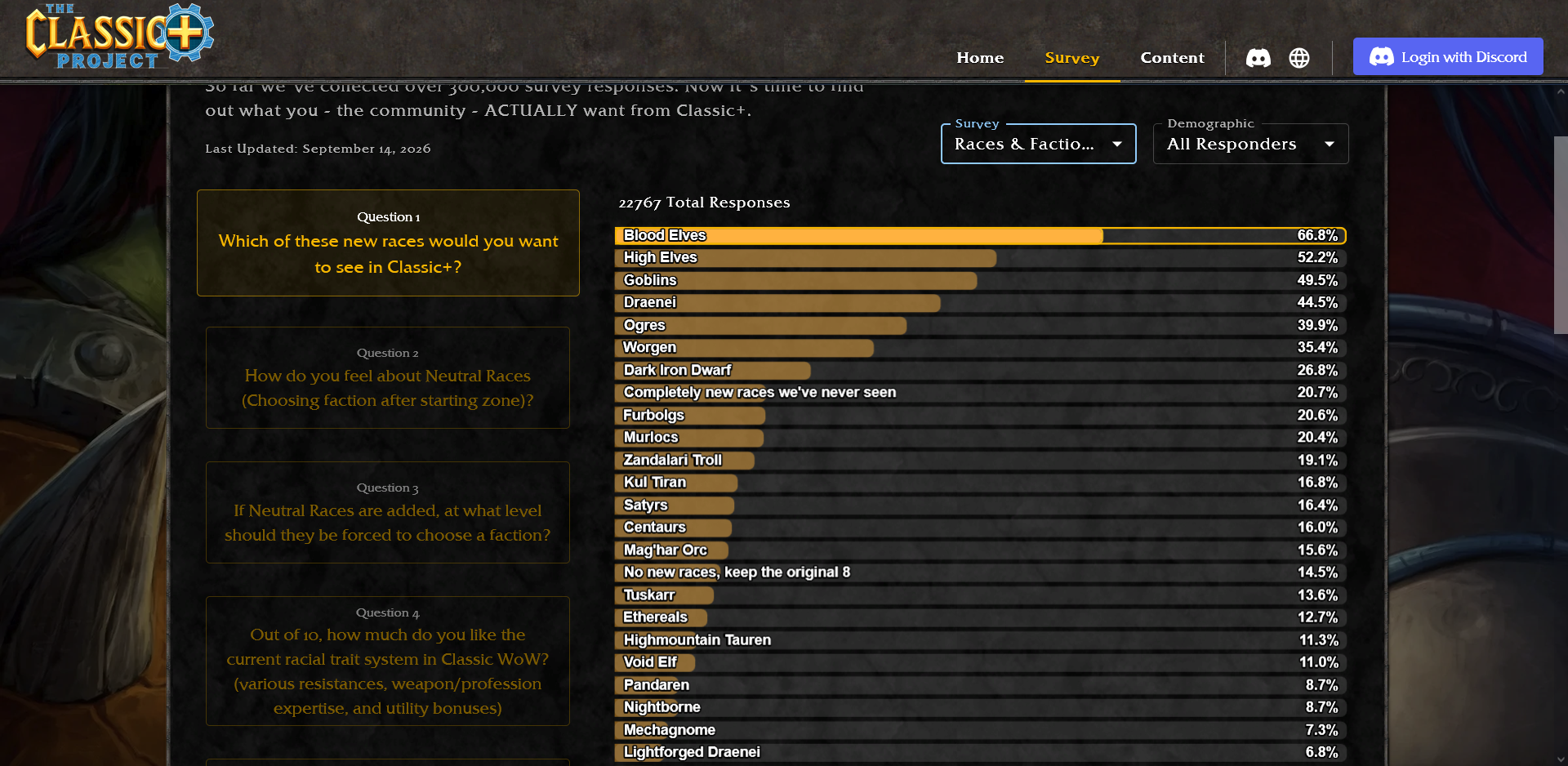Select Question 2 about Neutral Races
The image size is (1568, 766).
point(388,377)
